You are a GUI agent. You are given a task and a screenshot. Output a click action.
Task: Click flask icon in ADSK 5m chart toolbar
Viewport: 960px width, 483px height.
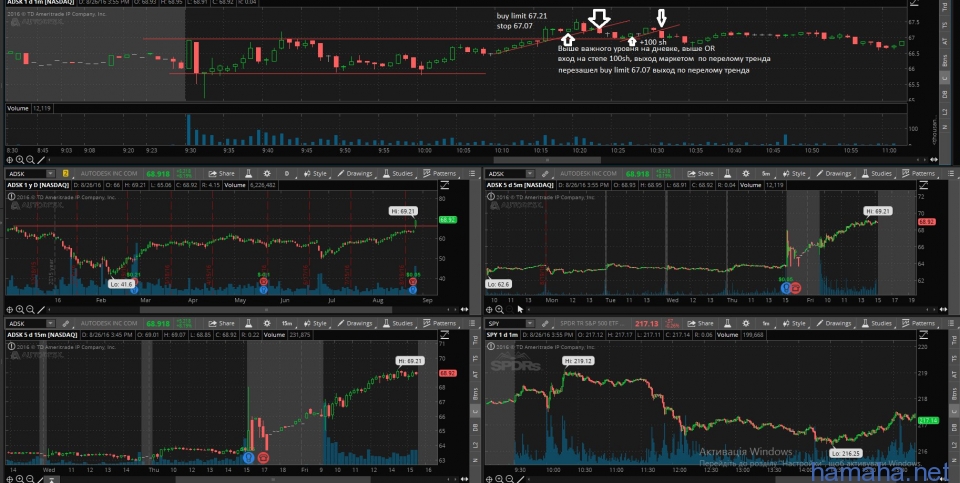tap(727, 173)
